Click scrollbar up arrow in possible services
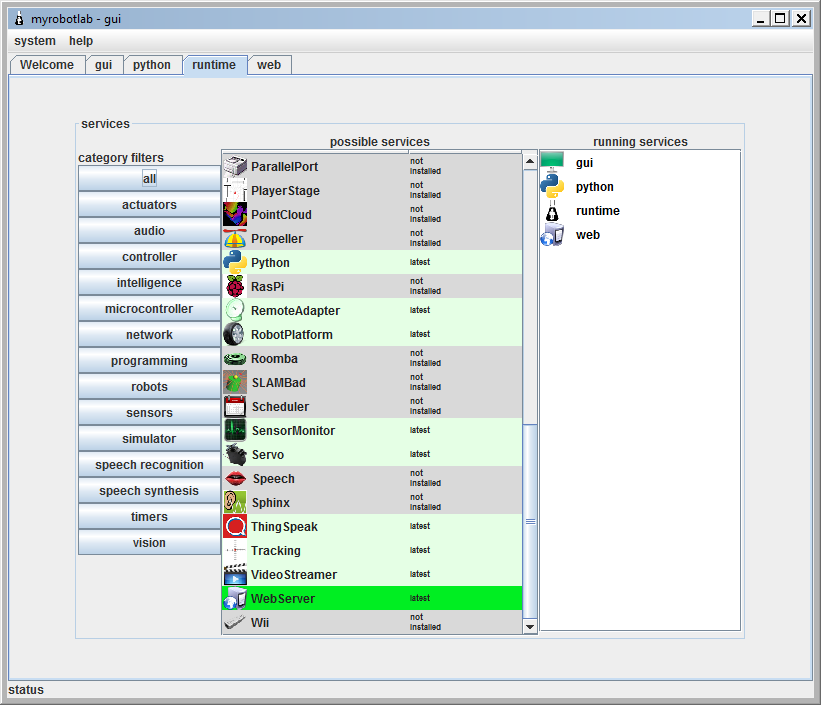 tap(530, 161)
